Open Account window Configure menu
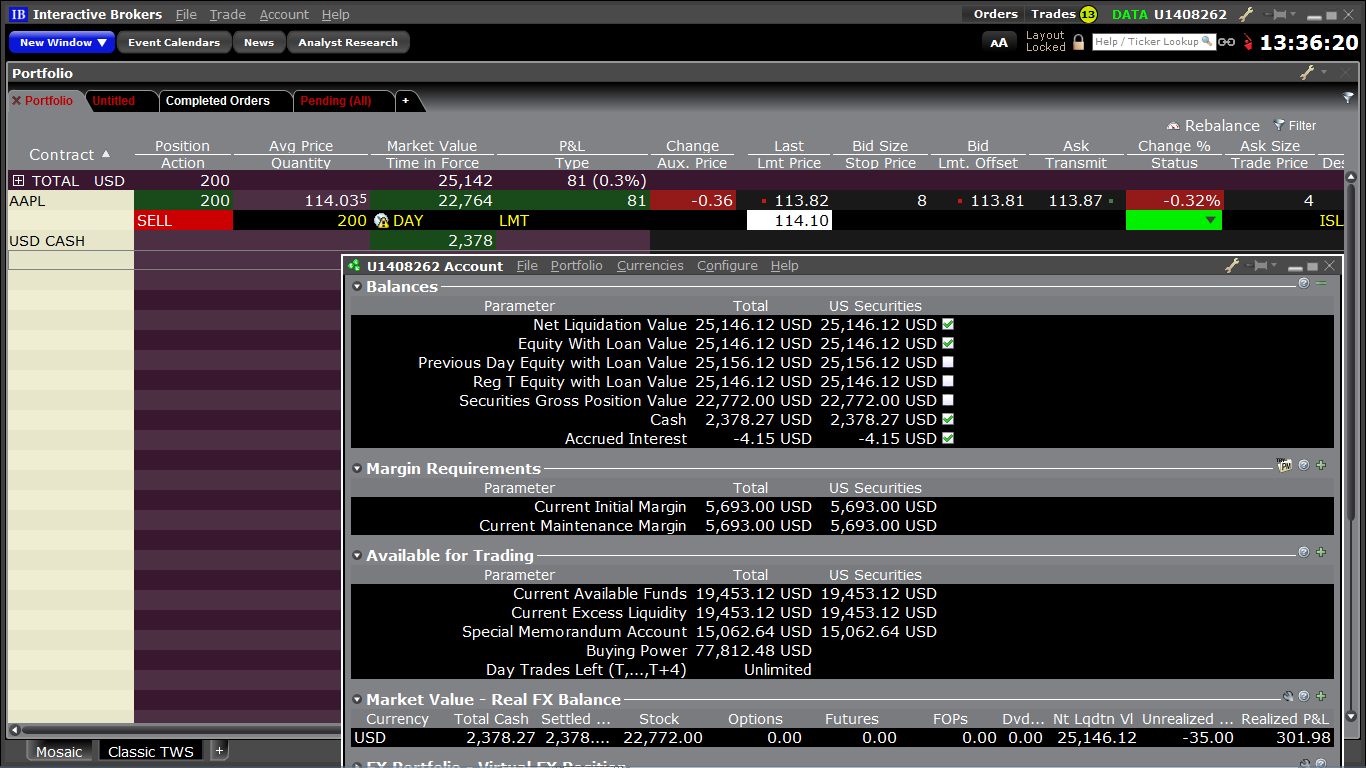1366x768 pixels. pyautogui.click(x=727, y=266)
